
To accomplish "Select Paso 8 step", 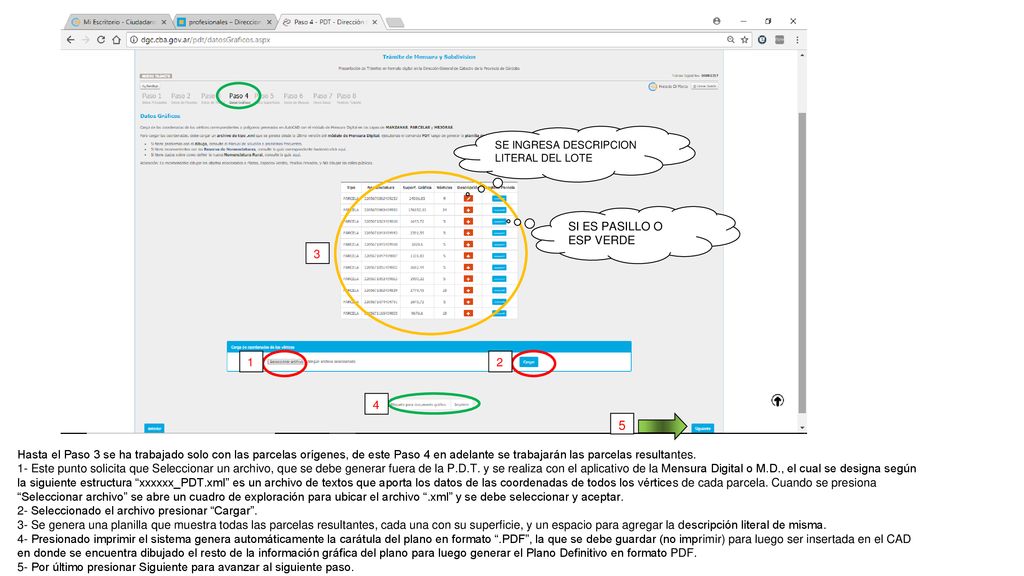I will point(347,97).
